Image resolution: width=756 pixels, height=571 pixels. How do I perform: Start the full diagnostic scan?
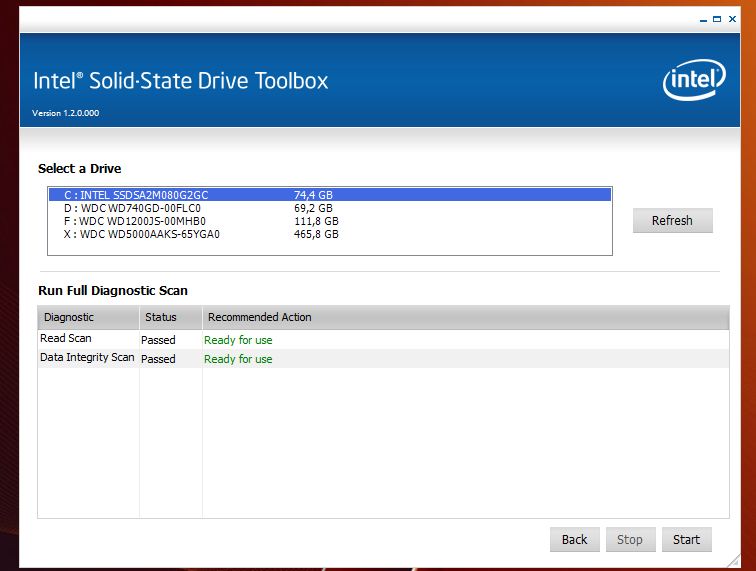tap(686, 539)
